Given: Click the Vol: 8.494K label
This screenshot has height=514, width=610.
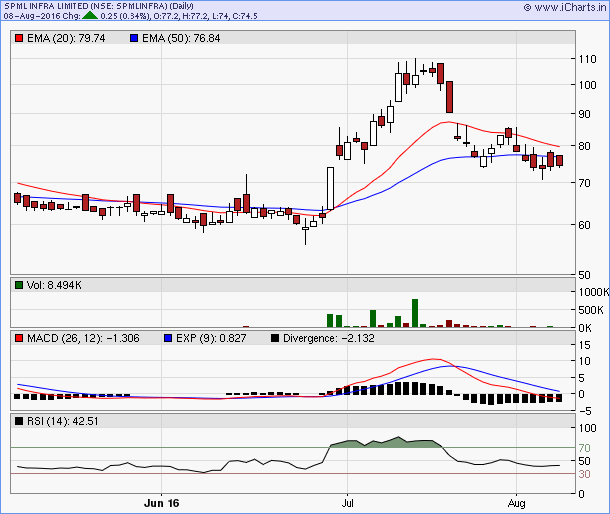Looking at the screenshot, I should (54, 285).
